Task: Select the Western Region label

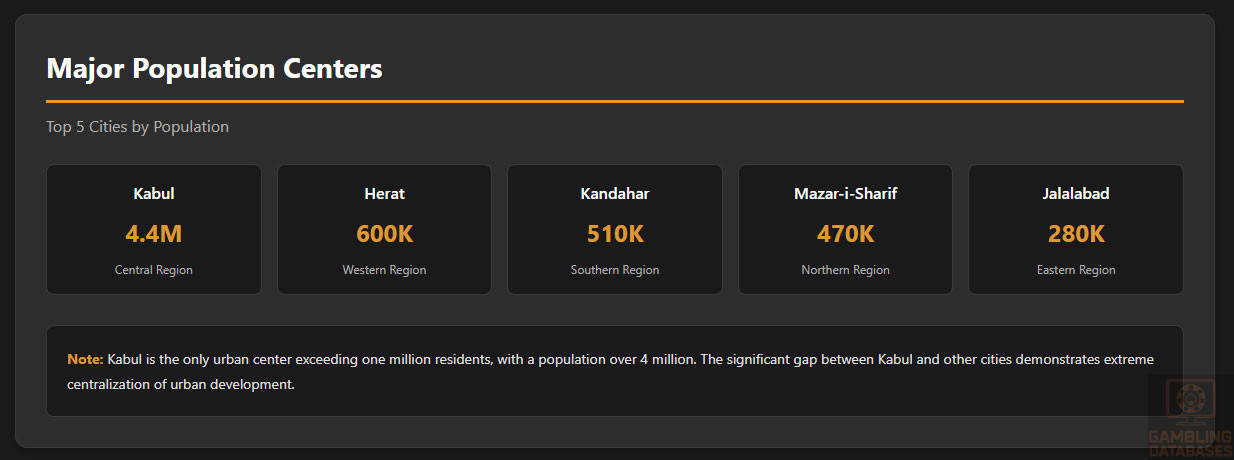Action: [384, 270]
